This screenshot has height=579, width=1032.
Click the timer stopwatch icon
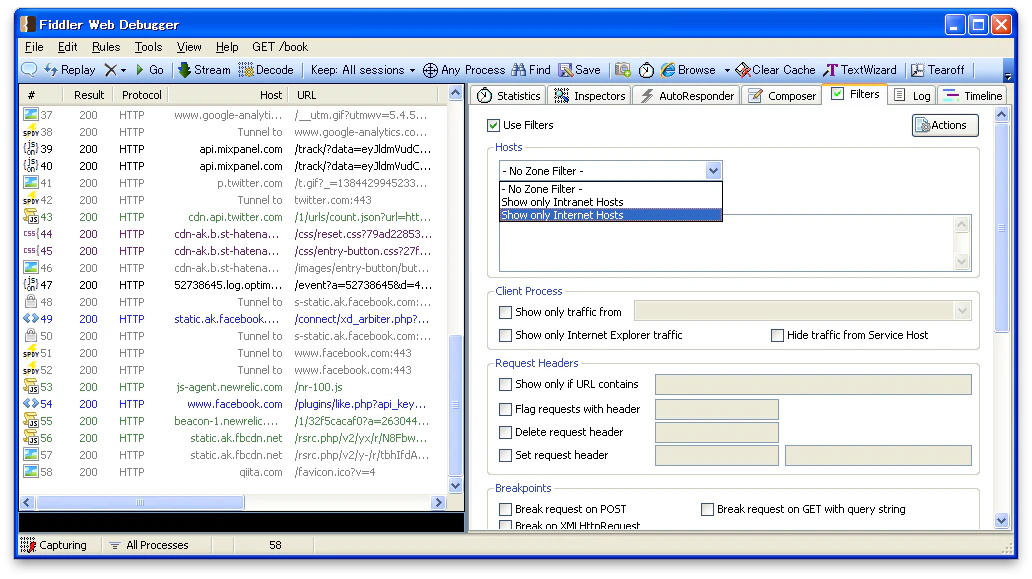646,70
